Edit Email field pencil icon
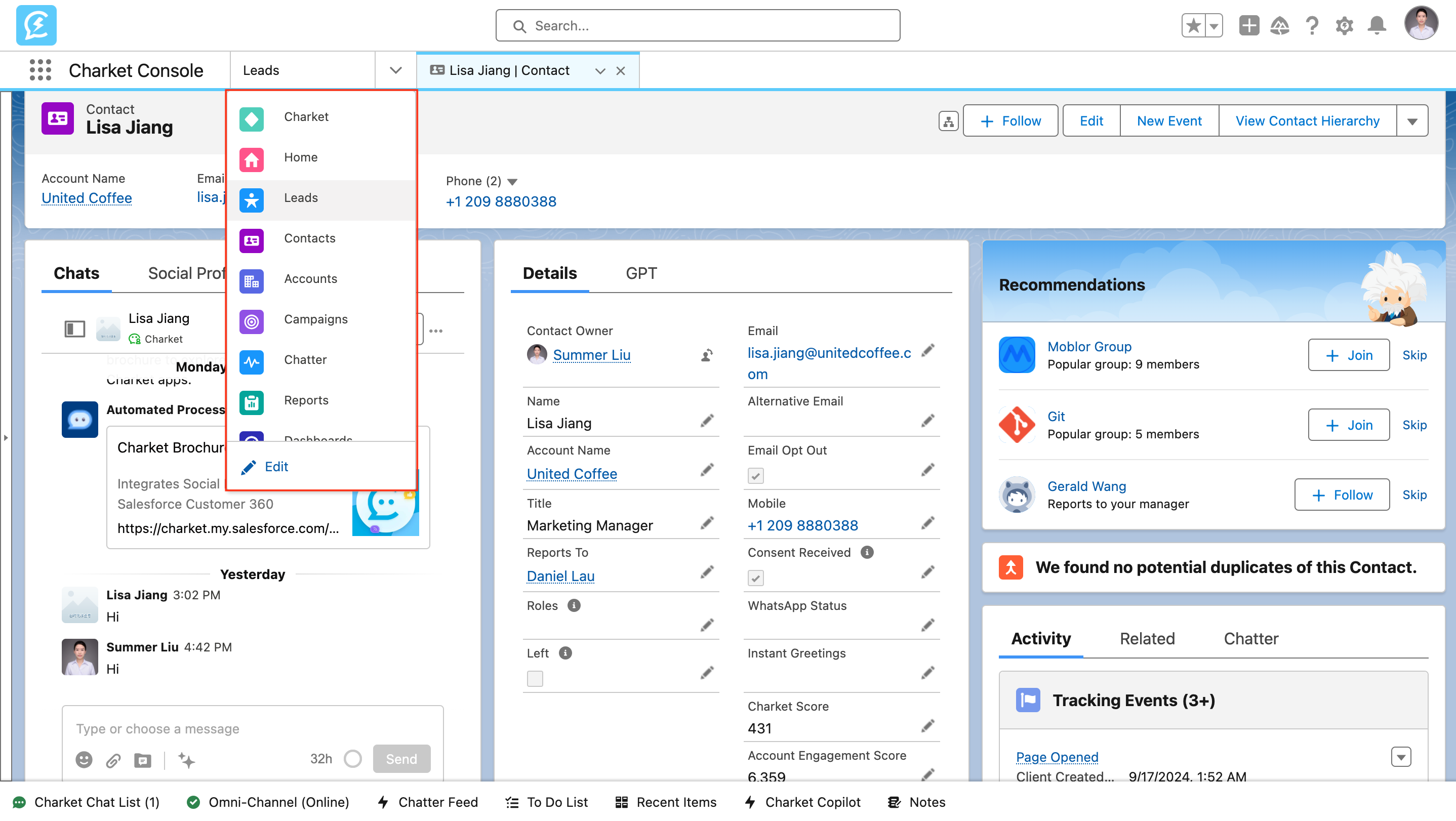Screen dimensions: 1456x821 927,350
